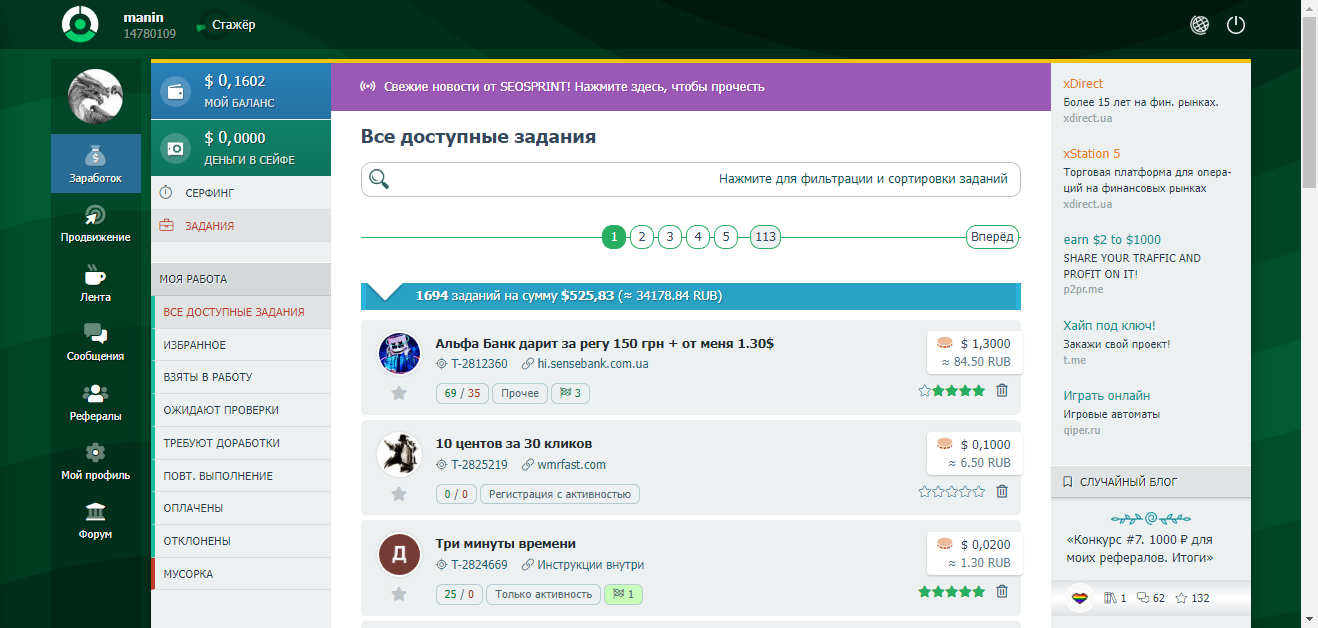Click the safe icon beside Деньги в сейфе

tap(175, 148)
